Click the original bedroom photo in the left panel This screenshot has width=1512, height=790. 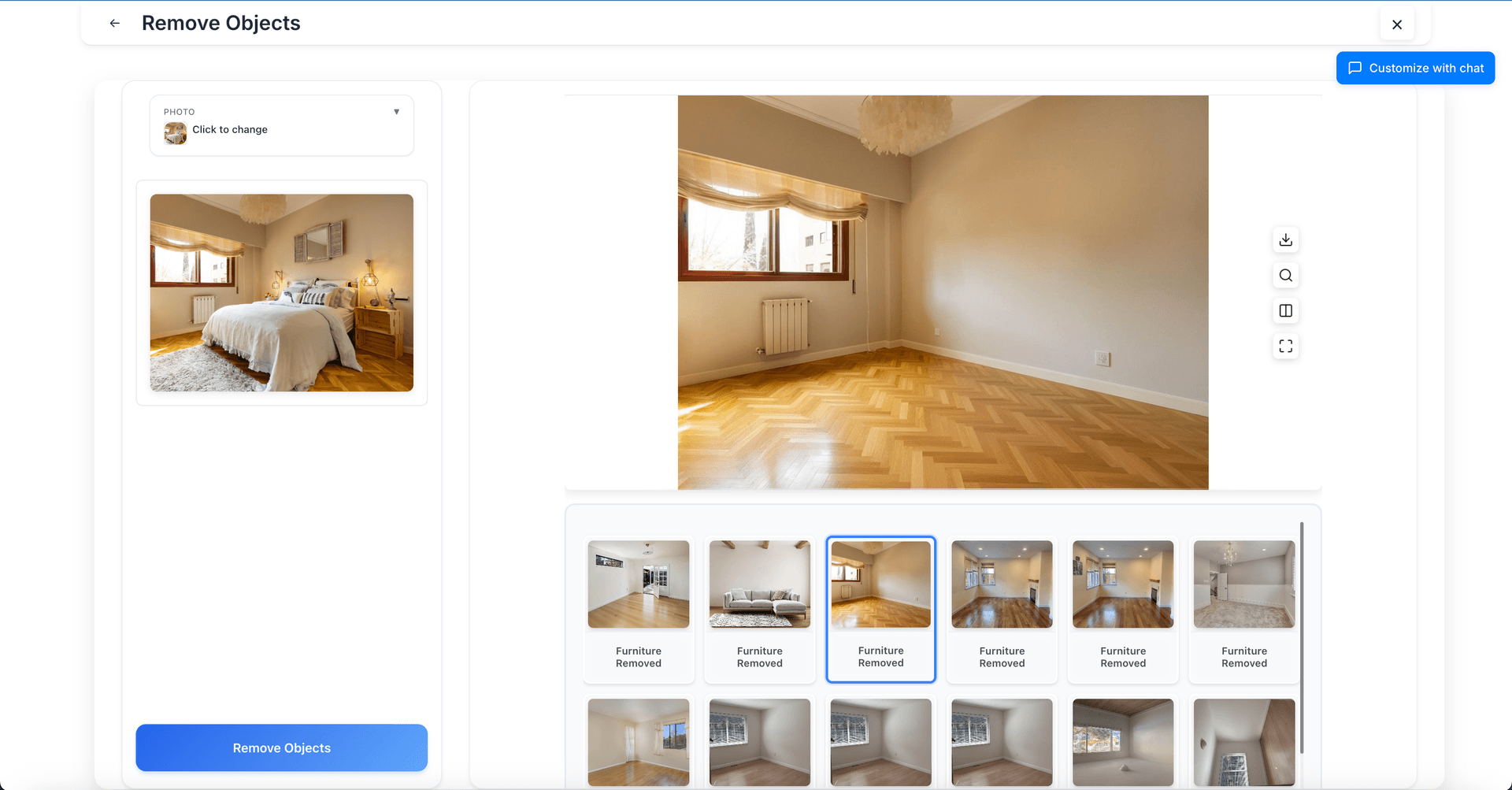[281, 293]
